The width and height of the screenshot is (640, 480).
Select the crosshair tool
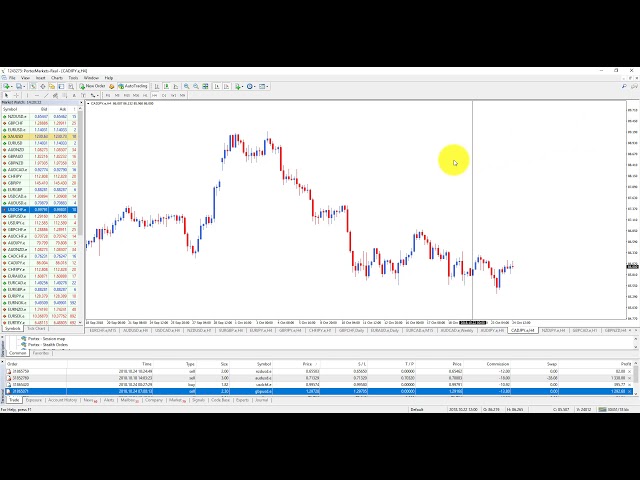pyautogui.click(x=17, y=95)
